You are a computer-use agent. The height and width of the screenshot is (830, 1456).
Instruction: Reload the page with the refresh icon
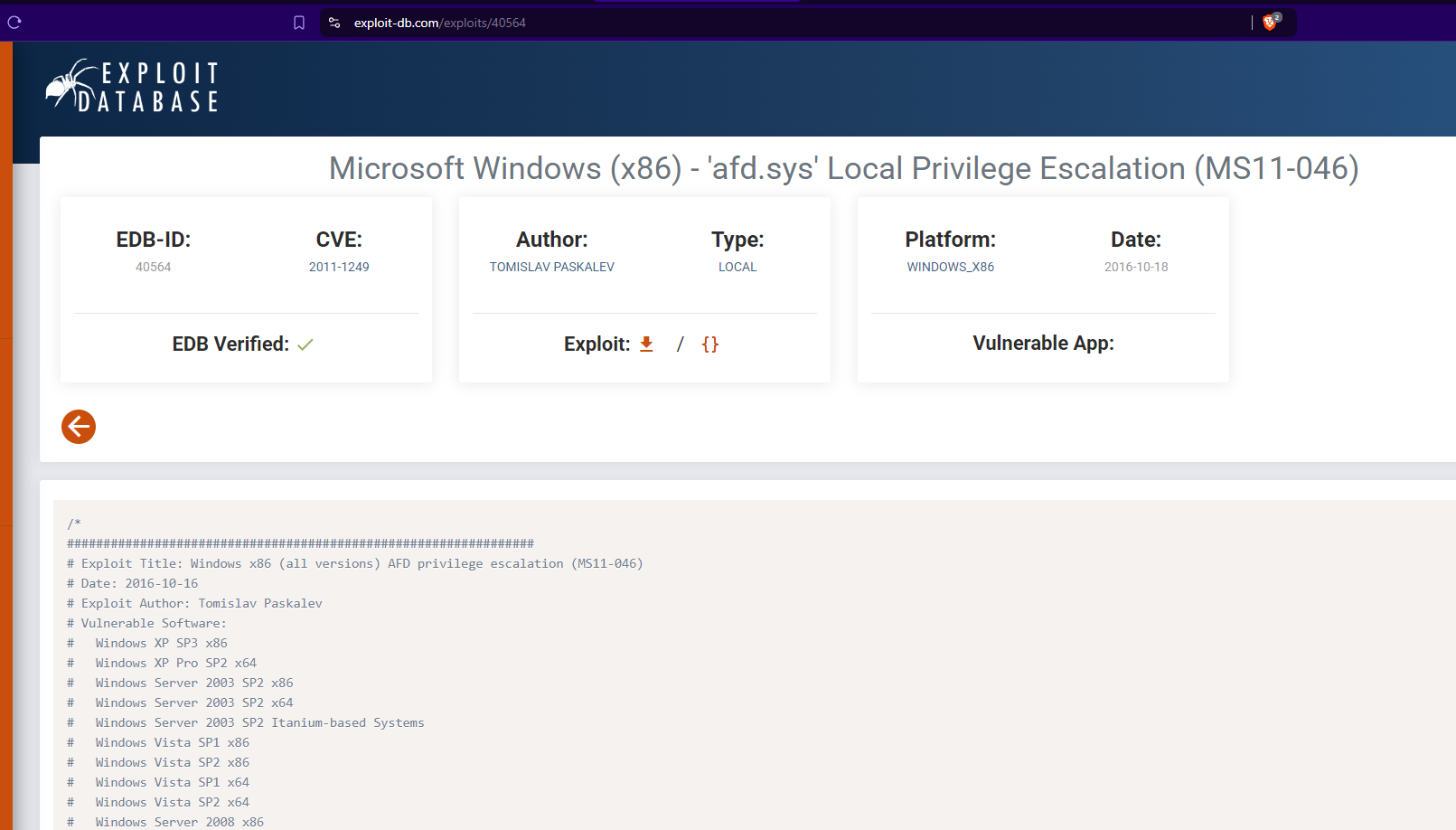pyautogui.click(x=14, y=23)
